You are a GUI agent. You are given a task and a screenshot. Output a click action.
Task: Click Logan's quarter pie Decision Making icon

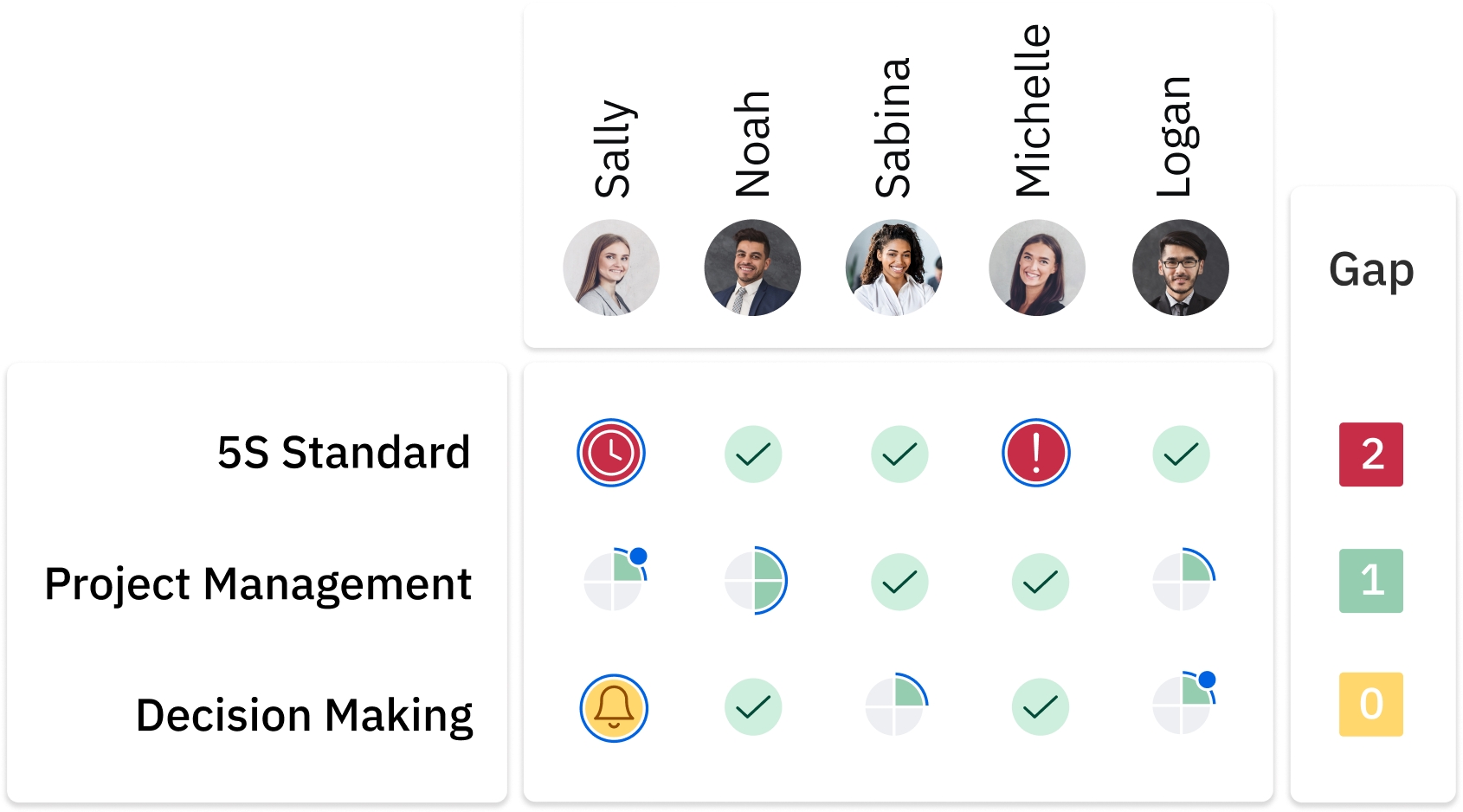point(1183,705)
